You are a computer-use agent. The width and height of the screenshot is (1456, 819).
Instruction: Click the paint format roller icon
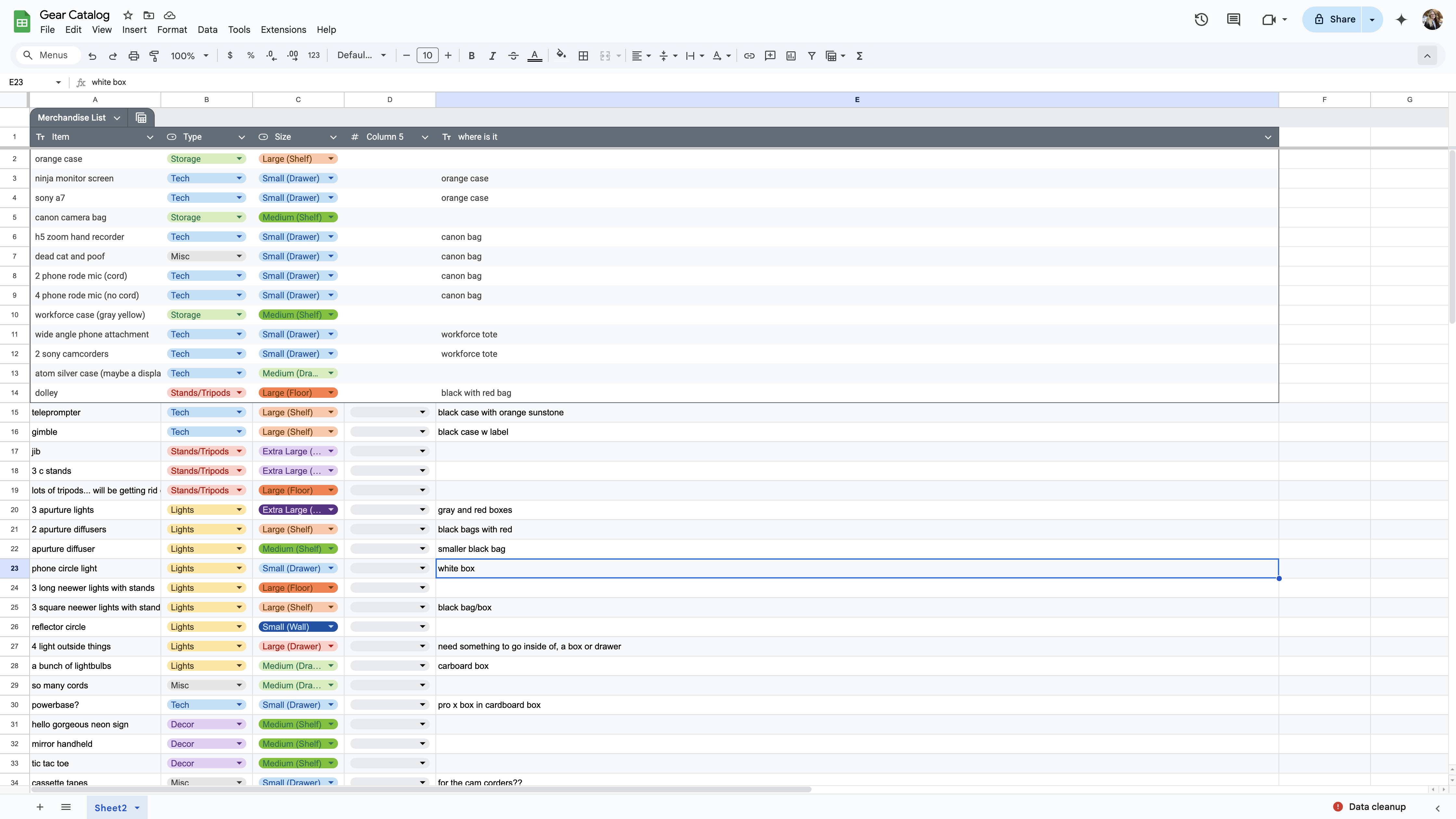(154, 55)
